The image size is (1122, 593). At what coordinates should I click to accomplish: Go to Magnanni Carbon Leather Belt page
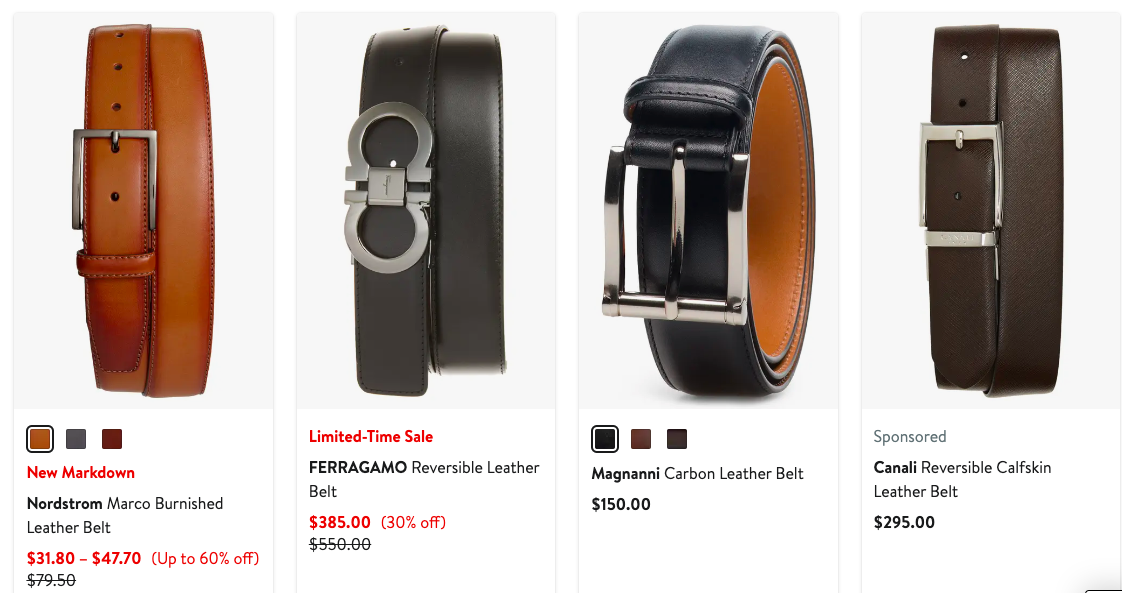pos(698,474)
